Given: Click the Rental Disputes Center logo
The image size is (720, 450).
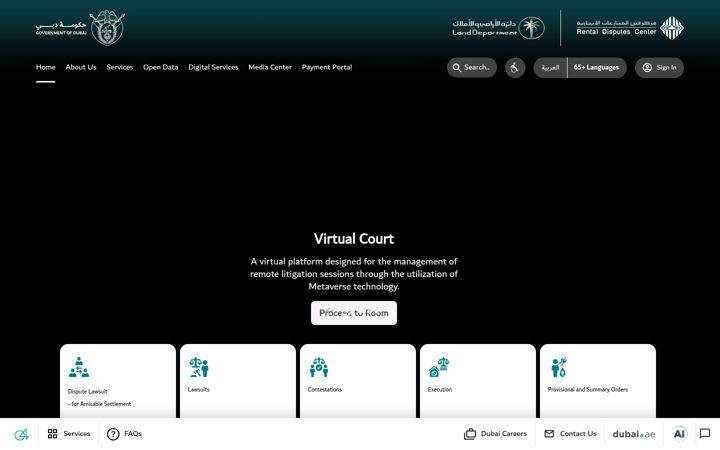Looking at the screenshot, I should tap(630, 28).
